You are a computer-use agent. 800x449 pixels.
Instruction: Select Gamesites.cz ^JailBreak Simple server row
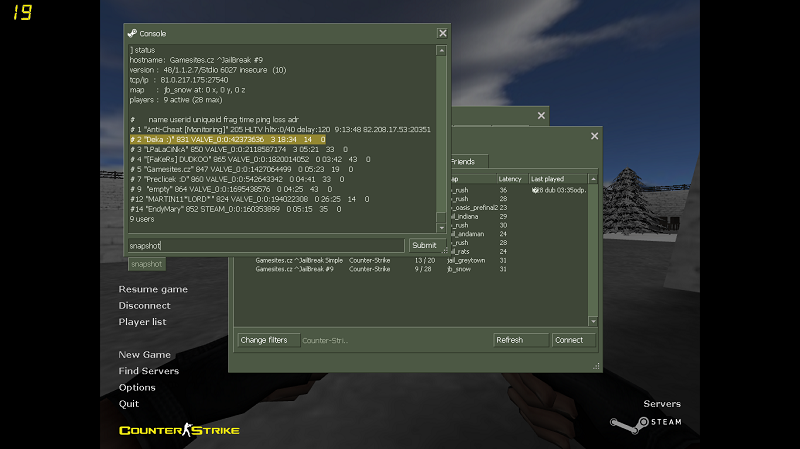coord(410,260)
